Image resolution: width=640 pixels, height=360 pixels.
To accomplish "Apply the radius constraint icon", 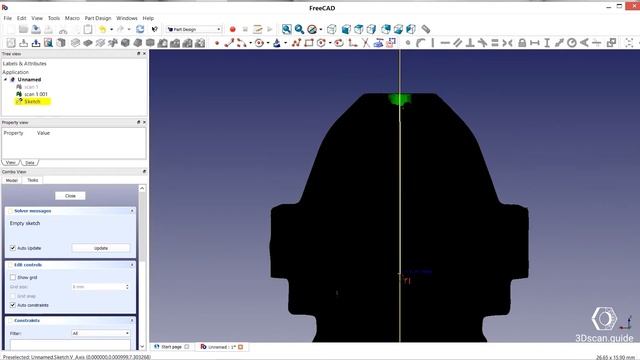I will click(572, 42).
